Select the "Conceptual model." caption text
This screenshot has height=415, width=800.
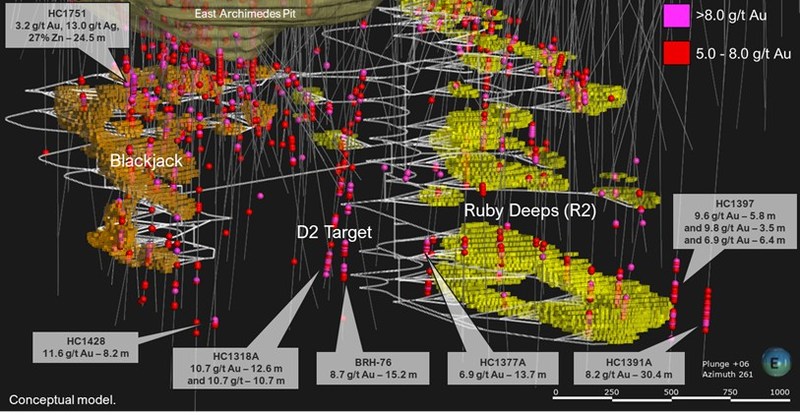62,399
